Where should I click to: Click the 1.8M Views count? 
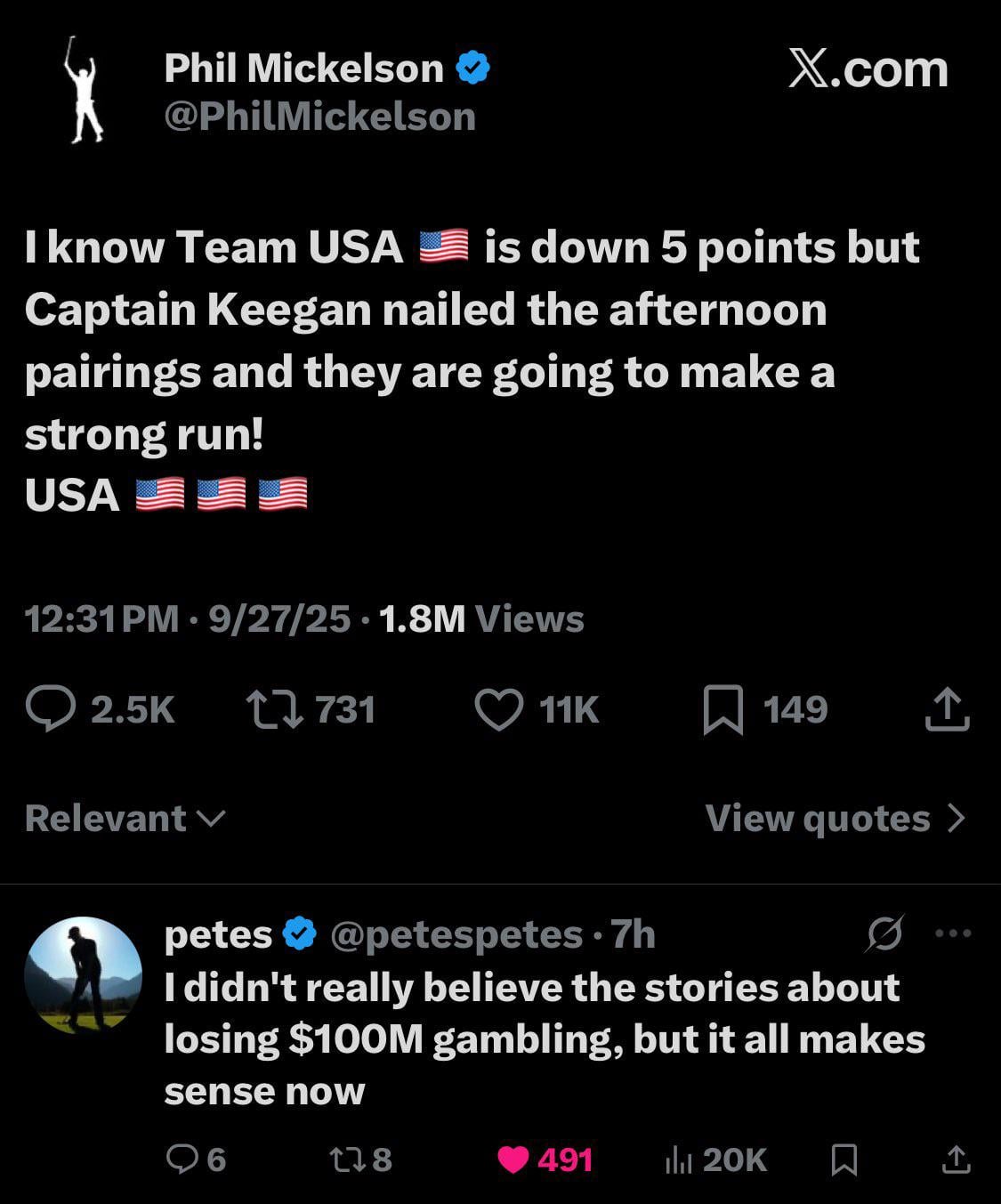pos(480,618)
